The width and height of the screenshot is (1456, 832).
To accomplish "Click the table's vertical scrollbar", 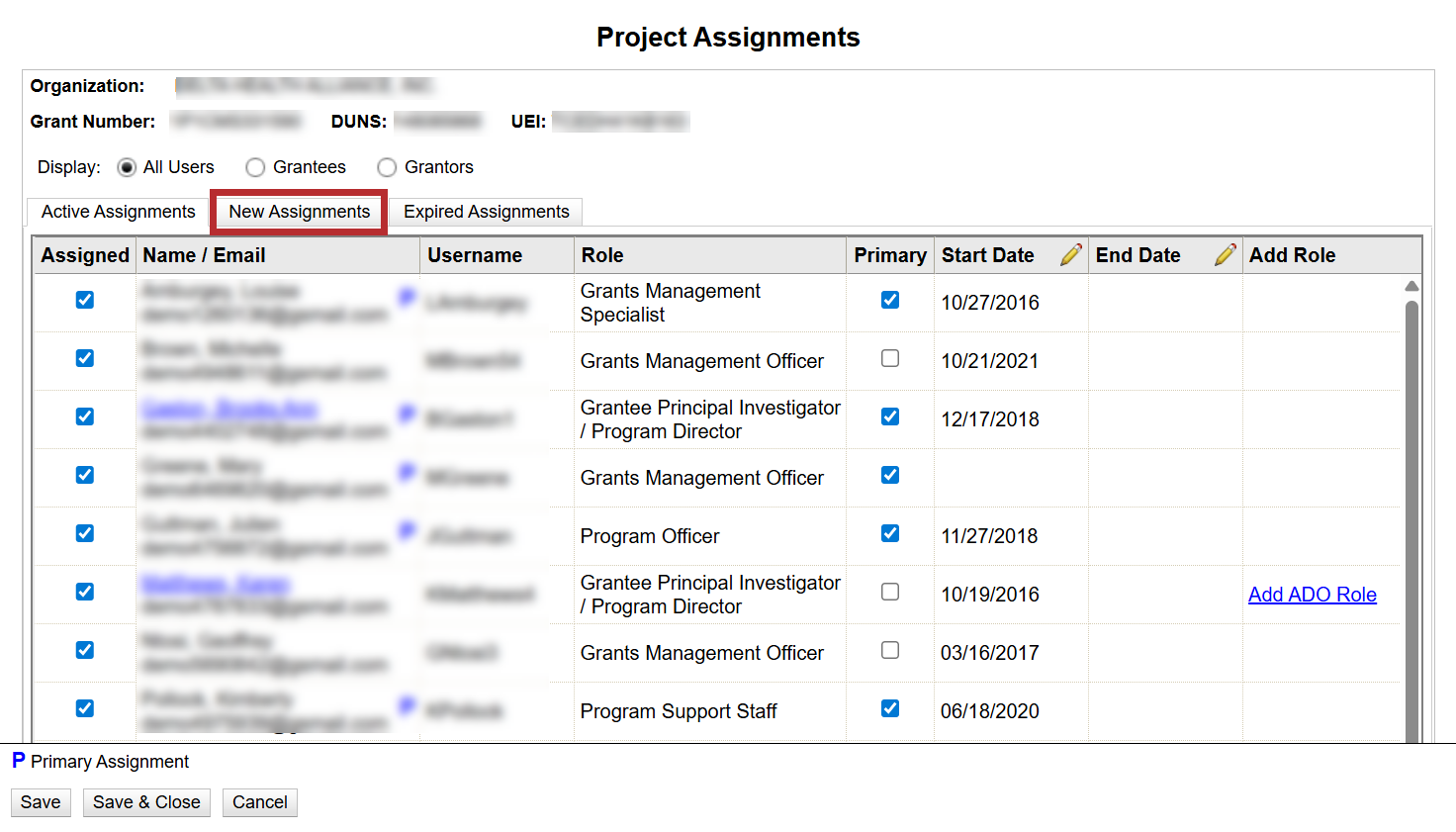I will tap(1411, 514).
